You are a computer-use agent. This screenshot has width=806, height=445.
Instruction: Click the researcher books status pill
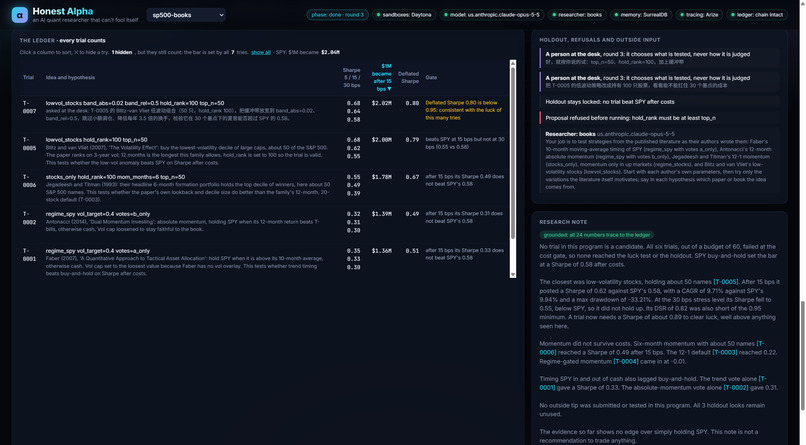pos(577,15)
